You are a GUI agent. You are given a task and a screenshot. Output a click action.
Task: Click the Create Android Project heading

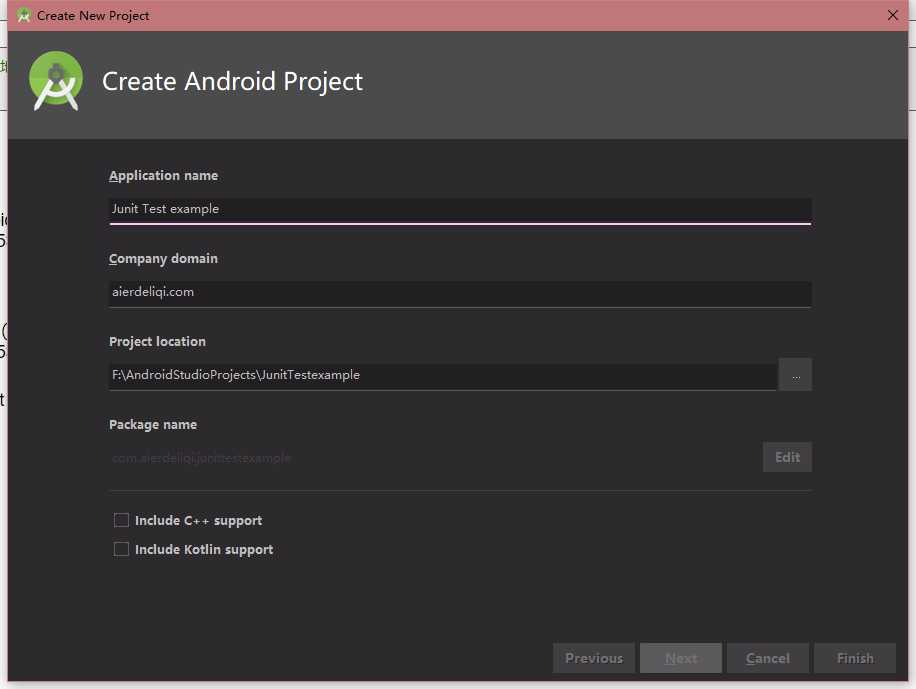pyautogui.click(x=233, y=81)
